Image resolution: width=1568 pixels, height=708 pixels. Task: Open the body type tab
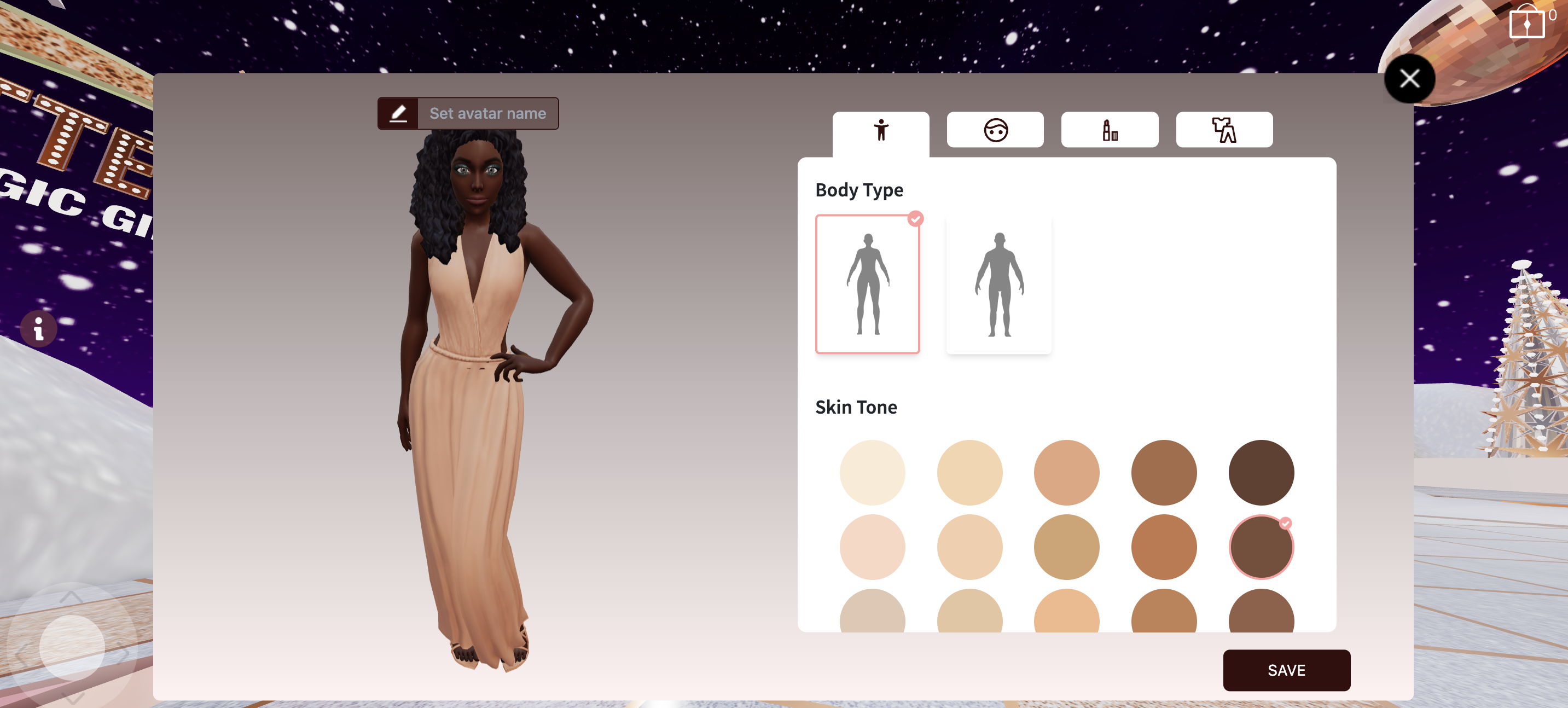[x=880, y=130]
